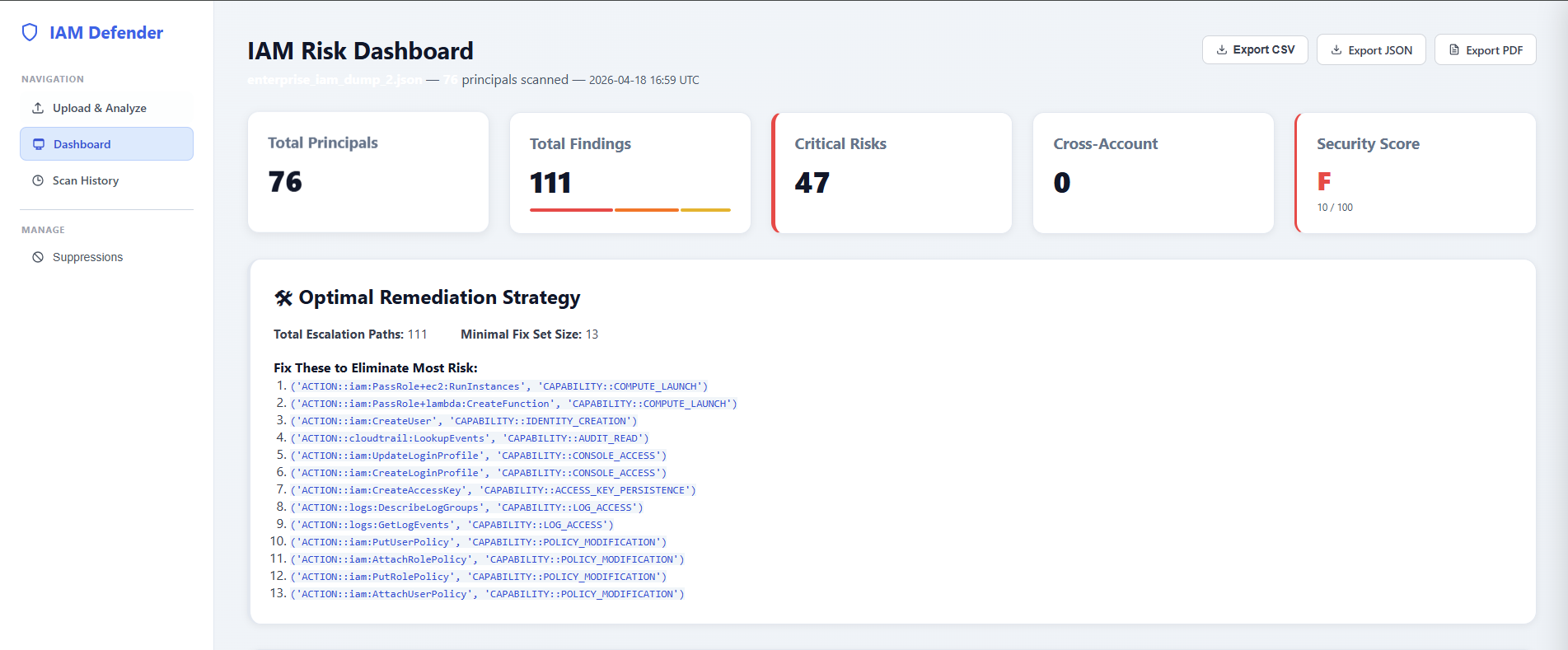Click the IAM Defender shield logo icon
Viewport: 1568px width, 650px height.
[30, 32]
